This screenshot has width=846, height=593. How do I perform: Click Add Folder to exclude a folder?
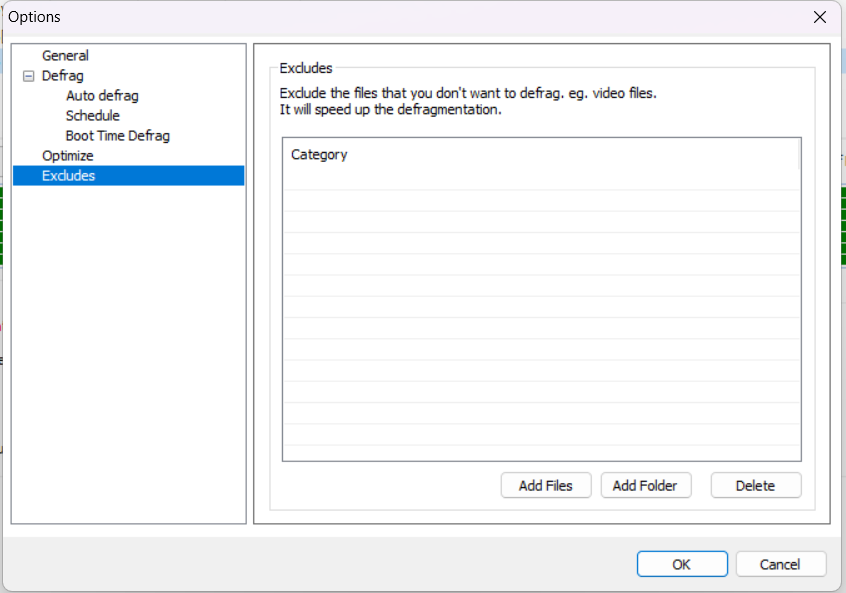[x=645, y=486]
